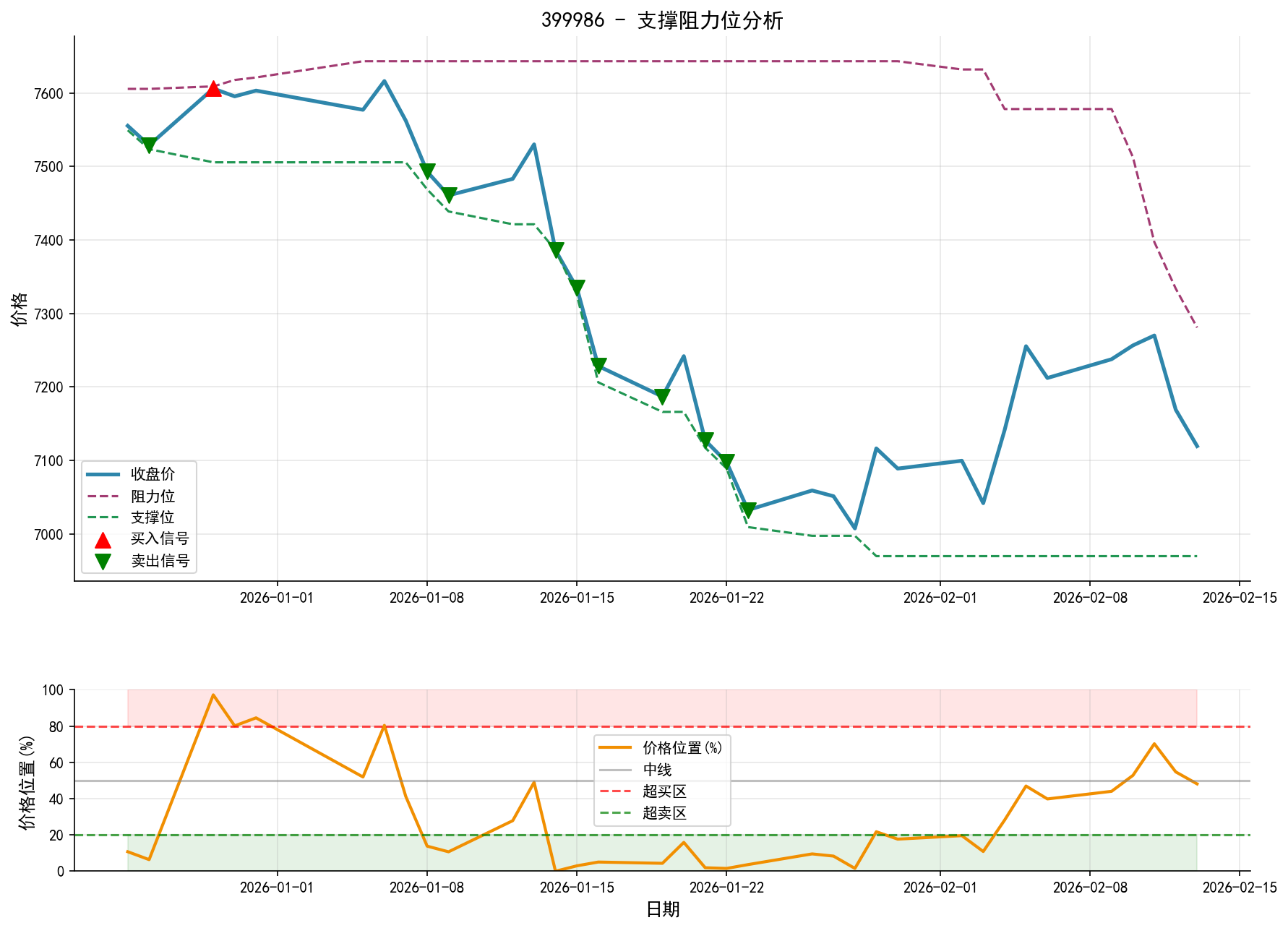Click the red triangle icon in the 买入信号 legend entry
This screenshot has height=928, width=1288.
(105, 539)
